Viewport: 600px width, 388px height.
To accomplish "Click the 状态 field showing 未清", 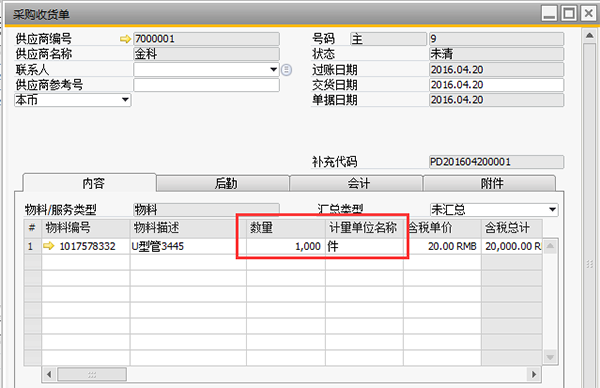I will [496, 54].
